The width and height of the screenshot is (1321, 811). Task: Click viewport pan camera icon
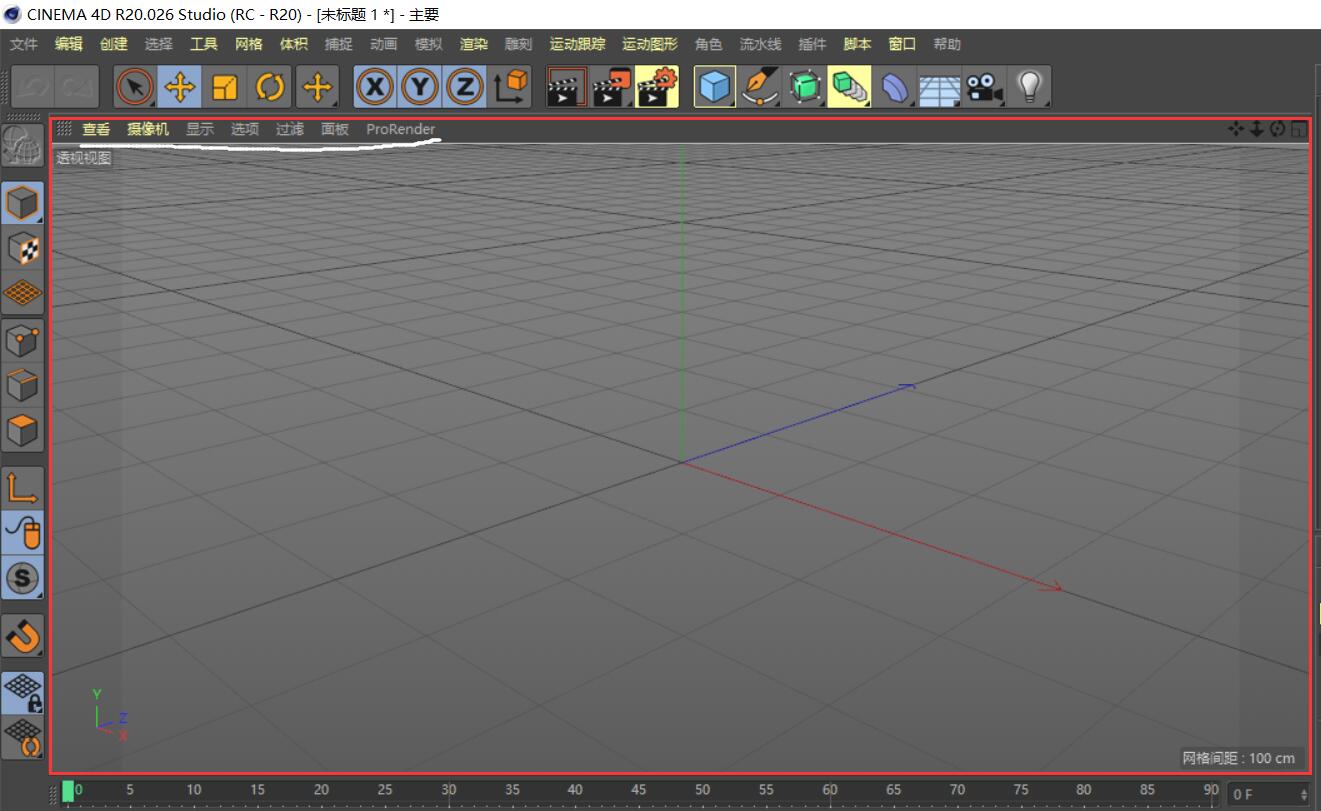pos(1236,129)
